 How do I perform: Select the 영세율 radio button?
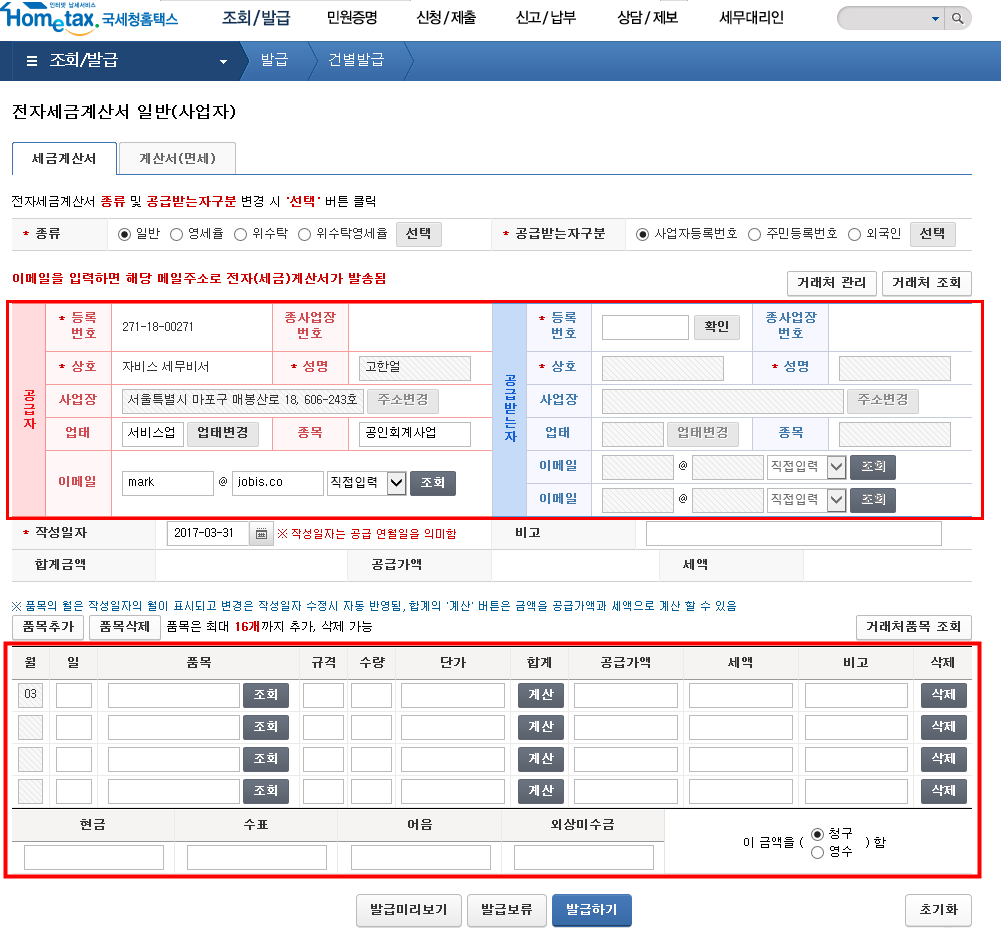pos(176,234)
